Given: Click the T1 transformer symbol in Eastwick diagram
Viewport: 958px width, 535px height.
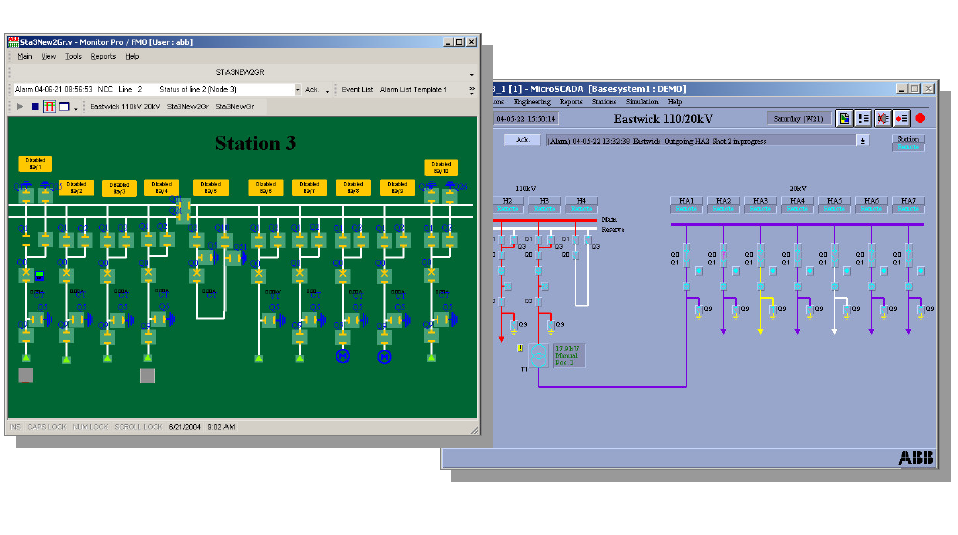Looking at the screenshot, I should pos(538,355).
